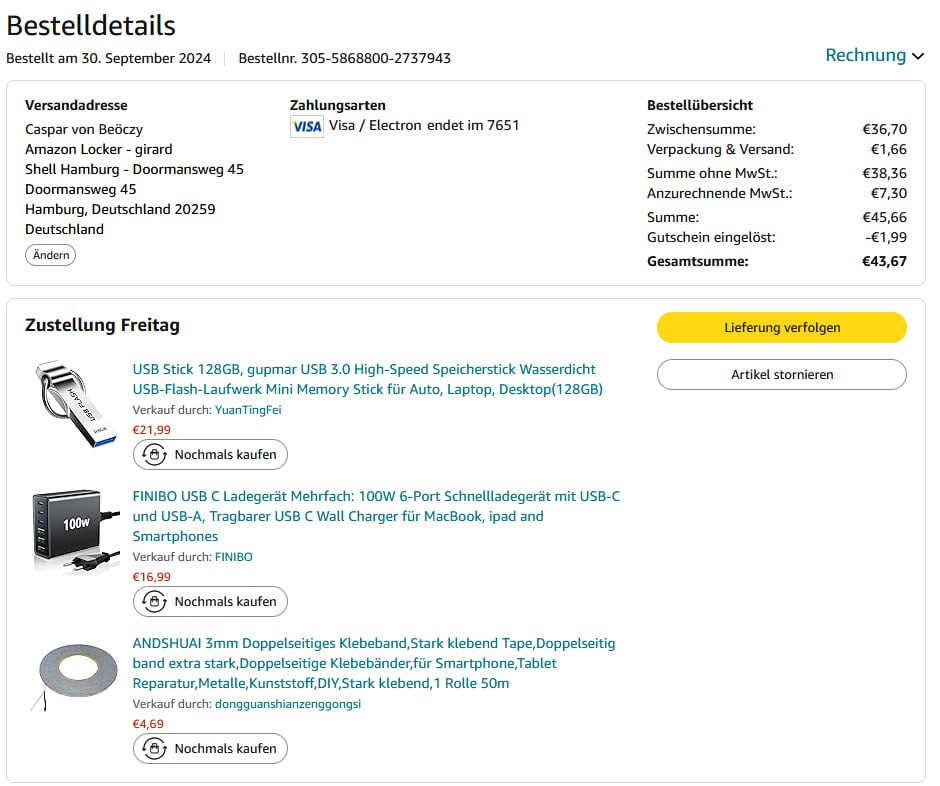
Task: Click the chevron next to Rechnung
Action: click(x=918, y=57)
